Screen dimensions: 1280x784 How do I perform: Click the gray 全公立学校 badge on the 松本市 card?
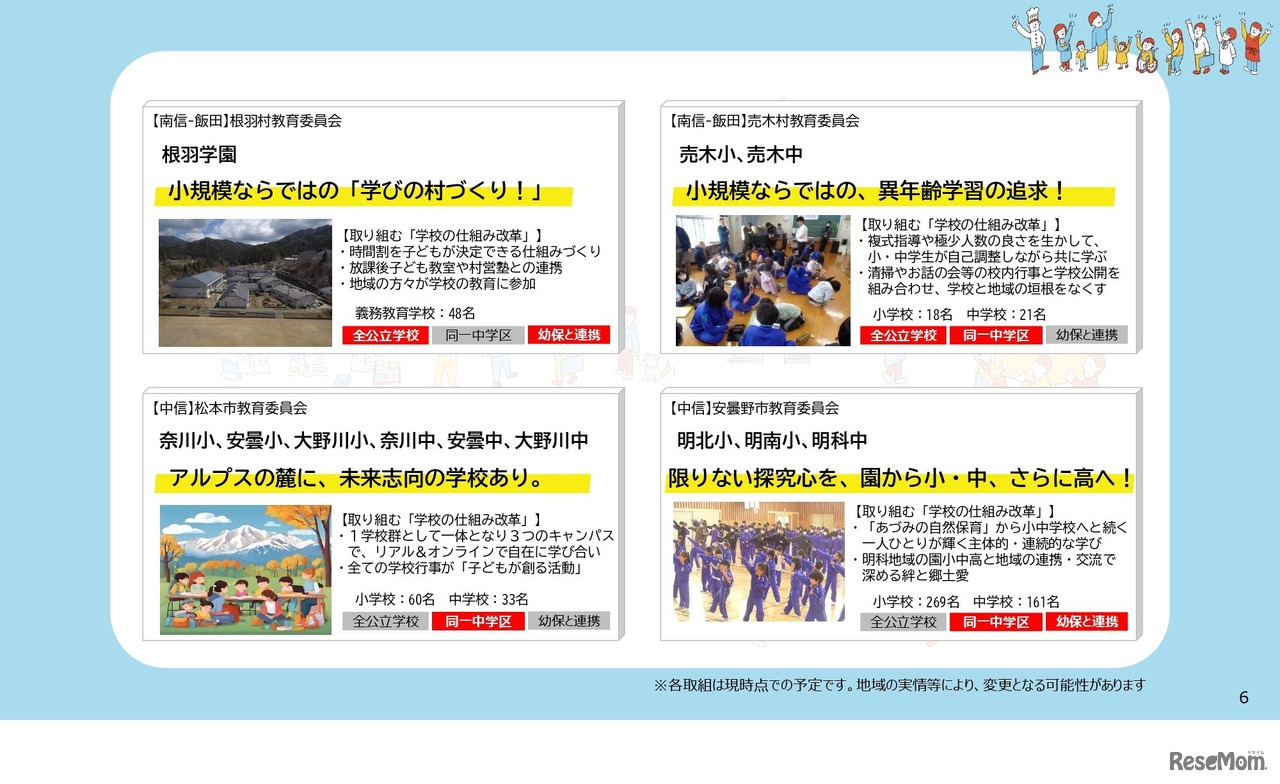coord(385,620)
